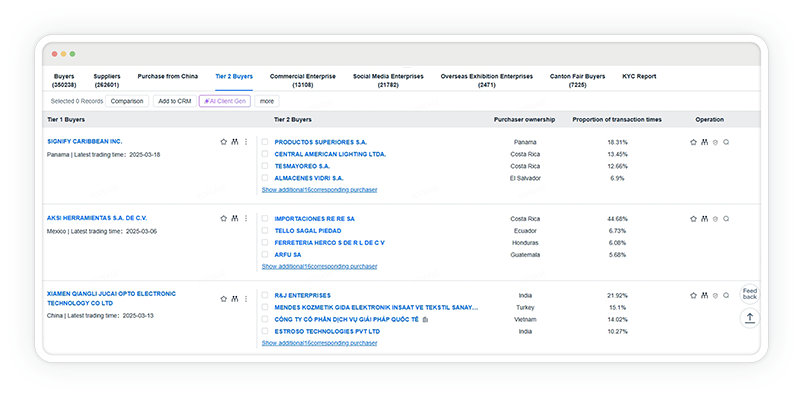The height and width of the screenshot is (398, 804).
Task: Star the XIAMEN QIANGLI JUCAI OPTO buyer
Action: (224, 298)
